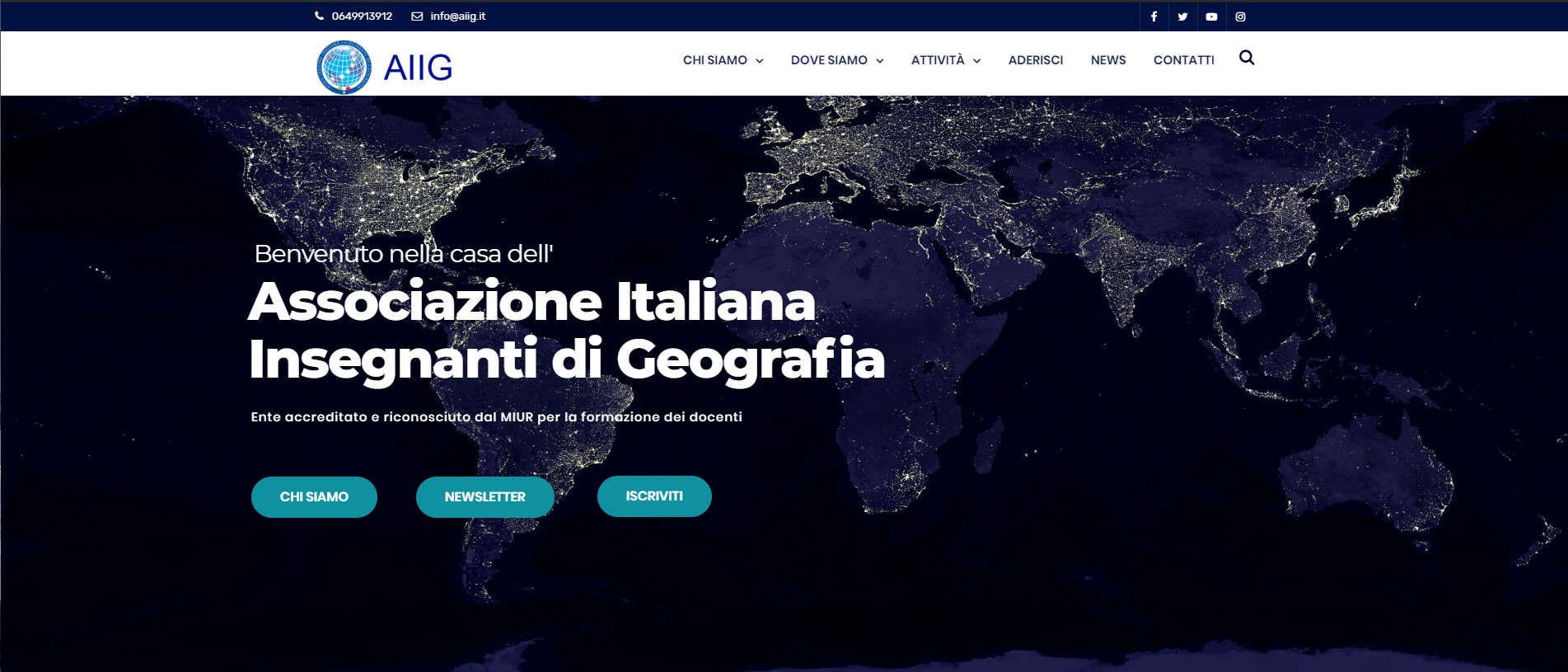Click the MIUR accreditation subtitle text
Image resolution: width=1568 pixels, height=672 pixels.
tap(497, 417)
